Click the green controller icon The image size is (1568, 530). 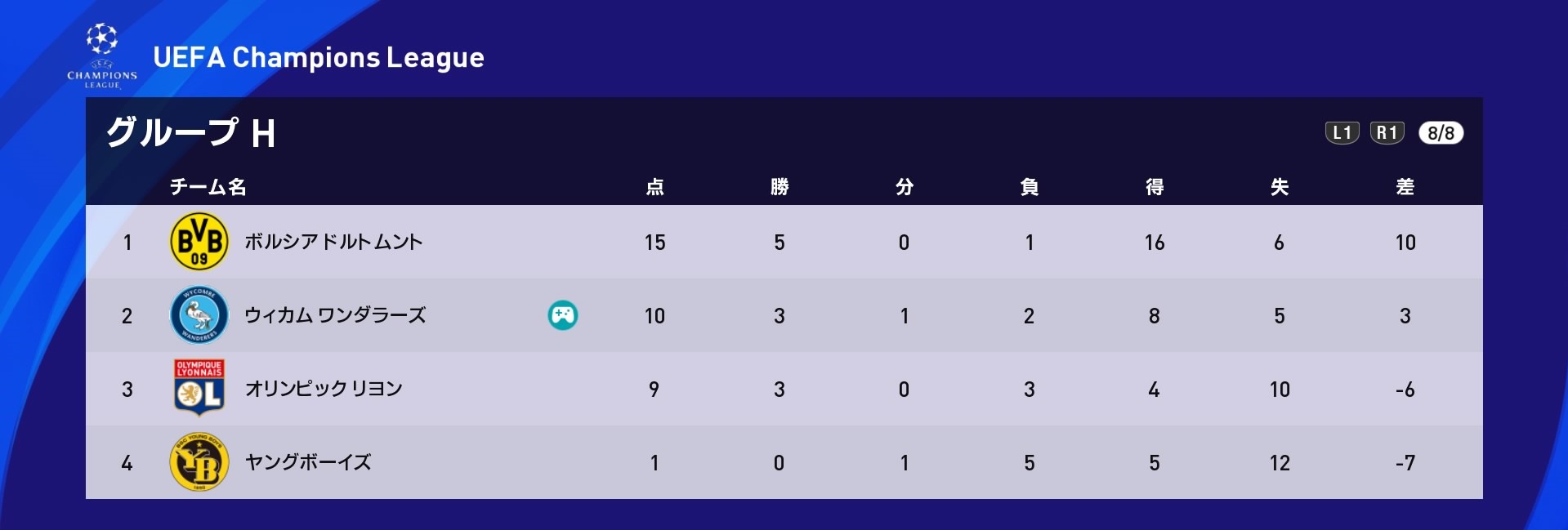(x=563, y=315)
